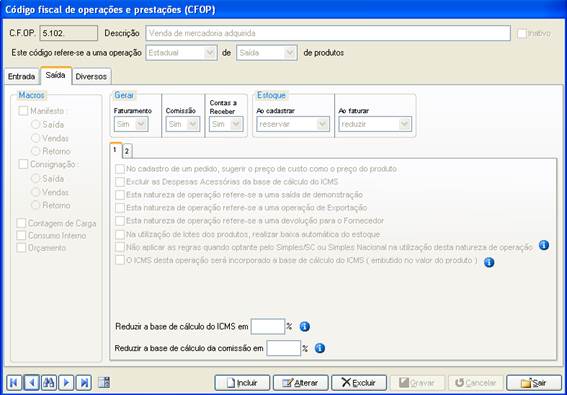Select Vendas radio under Consignação

[35, 192]
